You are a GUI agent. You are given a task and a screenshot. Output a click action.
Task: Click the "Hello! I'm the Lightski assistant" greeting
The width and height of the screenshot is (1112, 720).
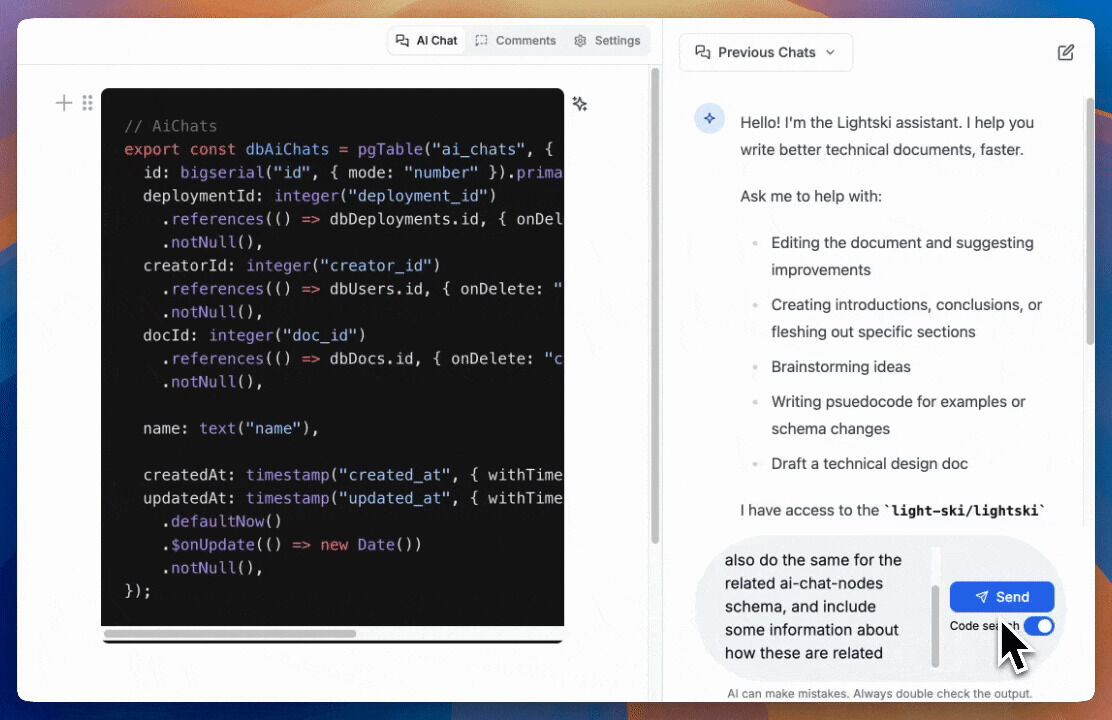[886, 136]
